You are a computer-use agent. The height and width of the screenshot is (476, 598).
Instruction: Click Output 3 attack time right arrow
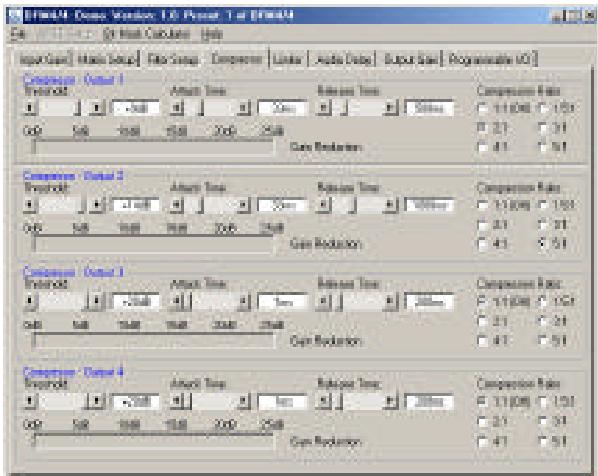tap(243, 301)
